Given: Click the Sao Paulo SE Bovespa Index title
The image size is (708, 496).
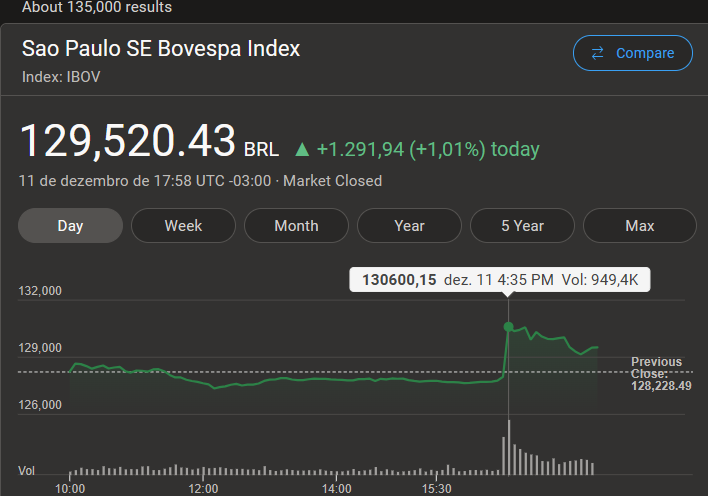Looking at the screenshot, I should click(161, 49).
